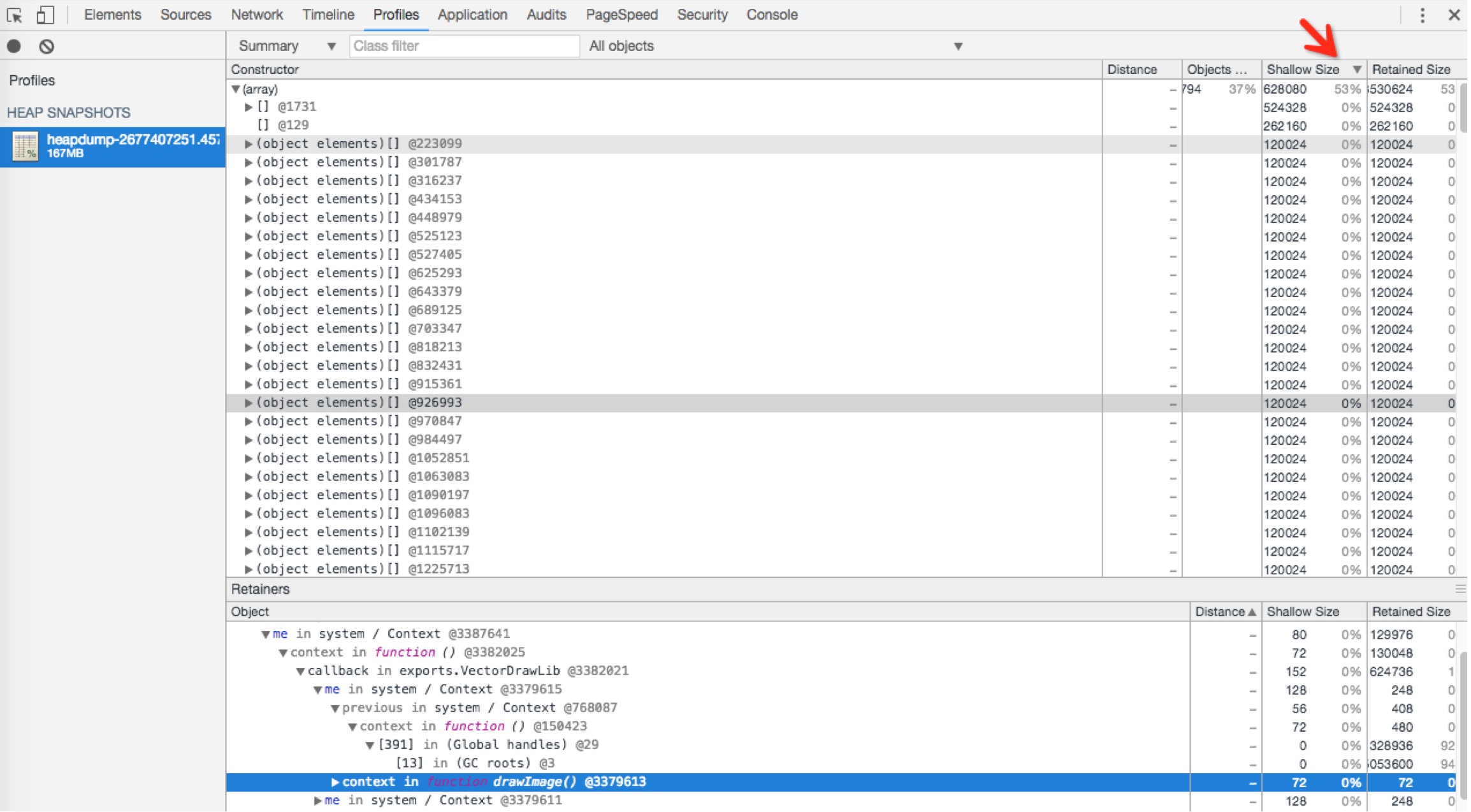This screenshot has width=1471, height=812.
Task: Collapse context in function() @3382025
Action: click(283, 653)
